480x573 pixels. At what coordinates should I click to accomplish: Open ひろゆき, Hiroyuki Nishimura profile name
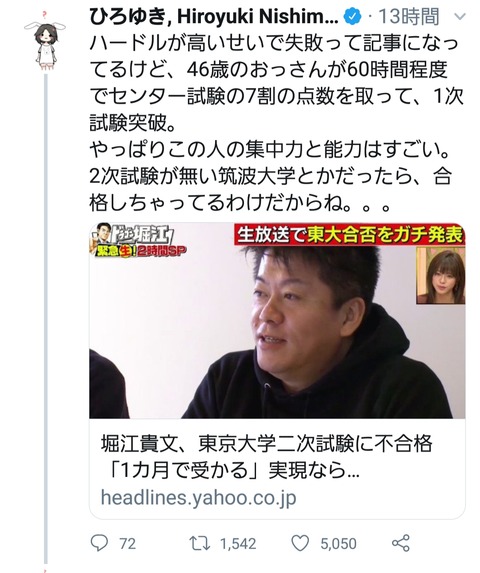(214, 17)
